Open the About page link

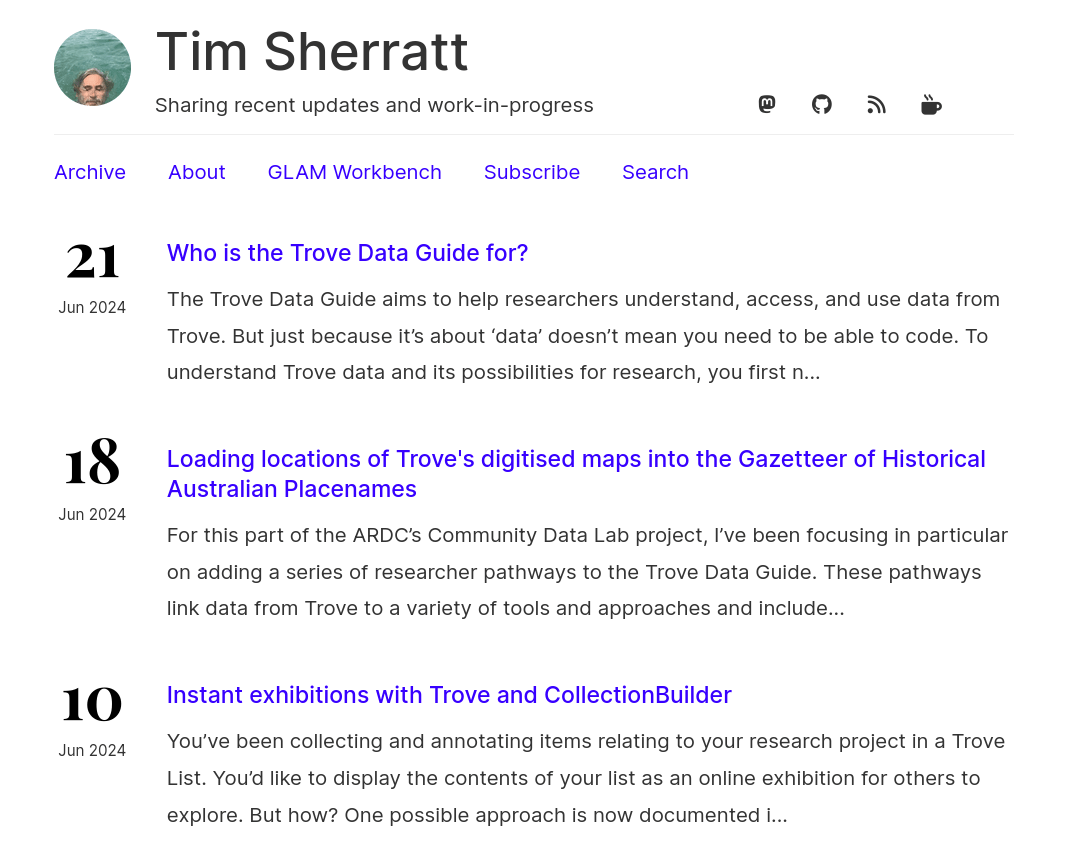tap(196, 172)
